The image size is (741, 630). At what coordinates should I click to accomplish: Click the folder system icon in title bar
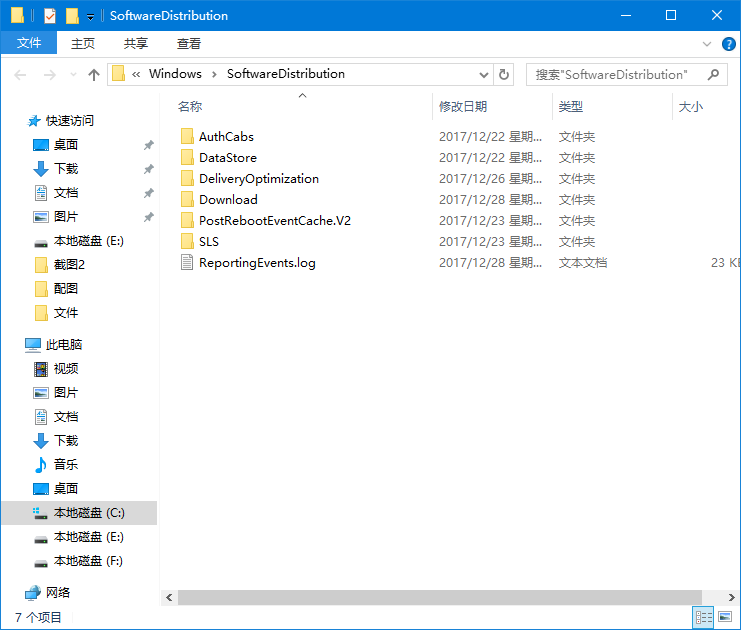17,15
